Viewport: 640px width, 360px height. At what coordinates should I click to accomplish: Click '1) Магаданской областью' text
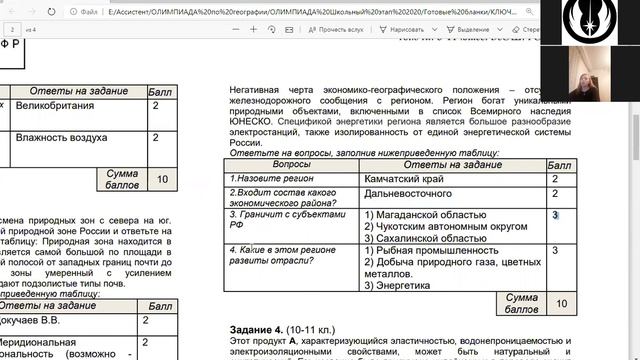click(x=425, y=215)
